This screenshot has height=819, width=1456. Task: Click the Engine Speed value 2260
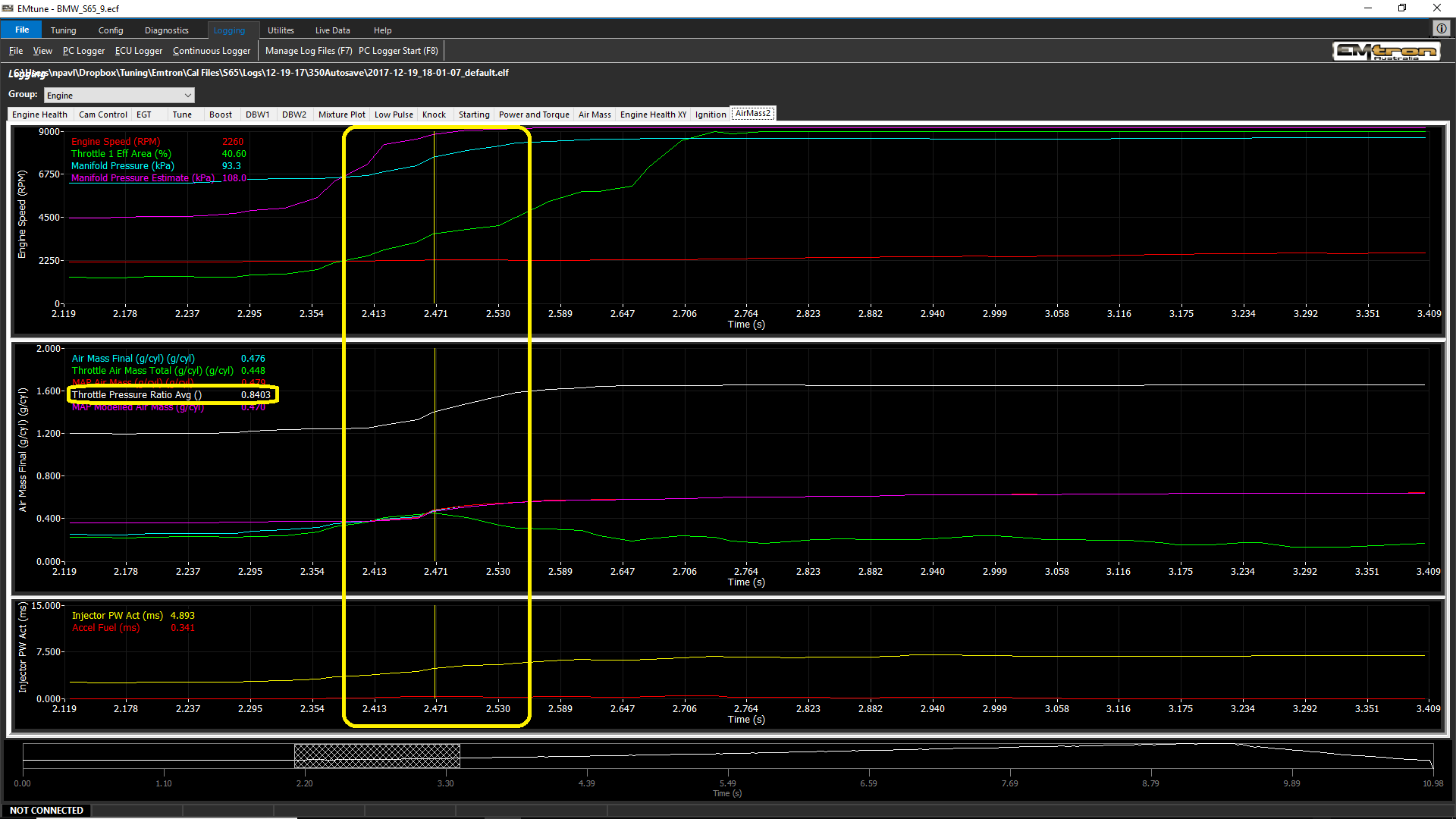tap(233, 142)
